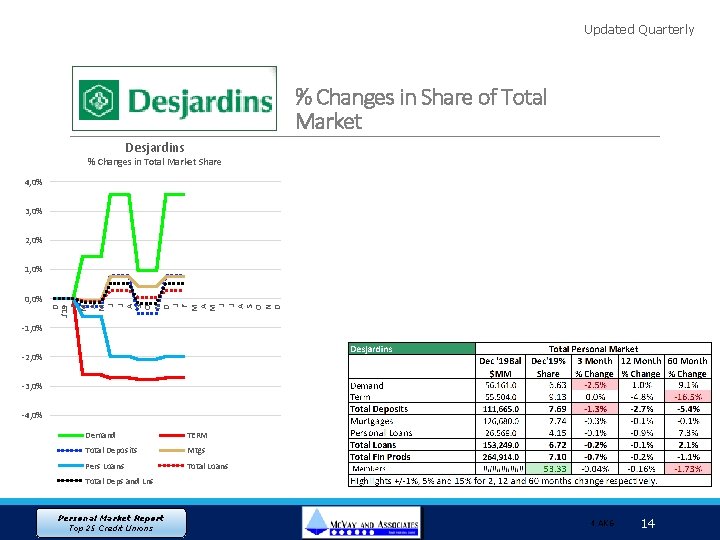Image resolution: width=720 pixels, height=540 pixels.
Task: Click the black dotted Total Deps and Lns legend entry
Action: (105, 481)
